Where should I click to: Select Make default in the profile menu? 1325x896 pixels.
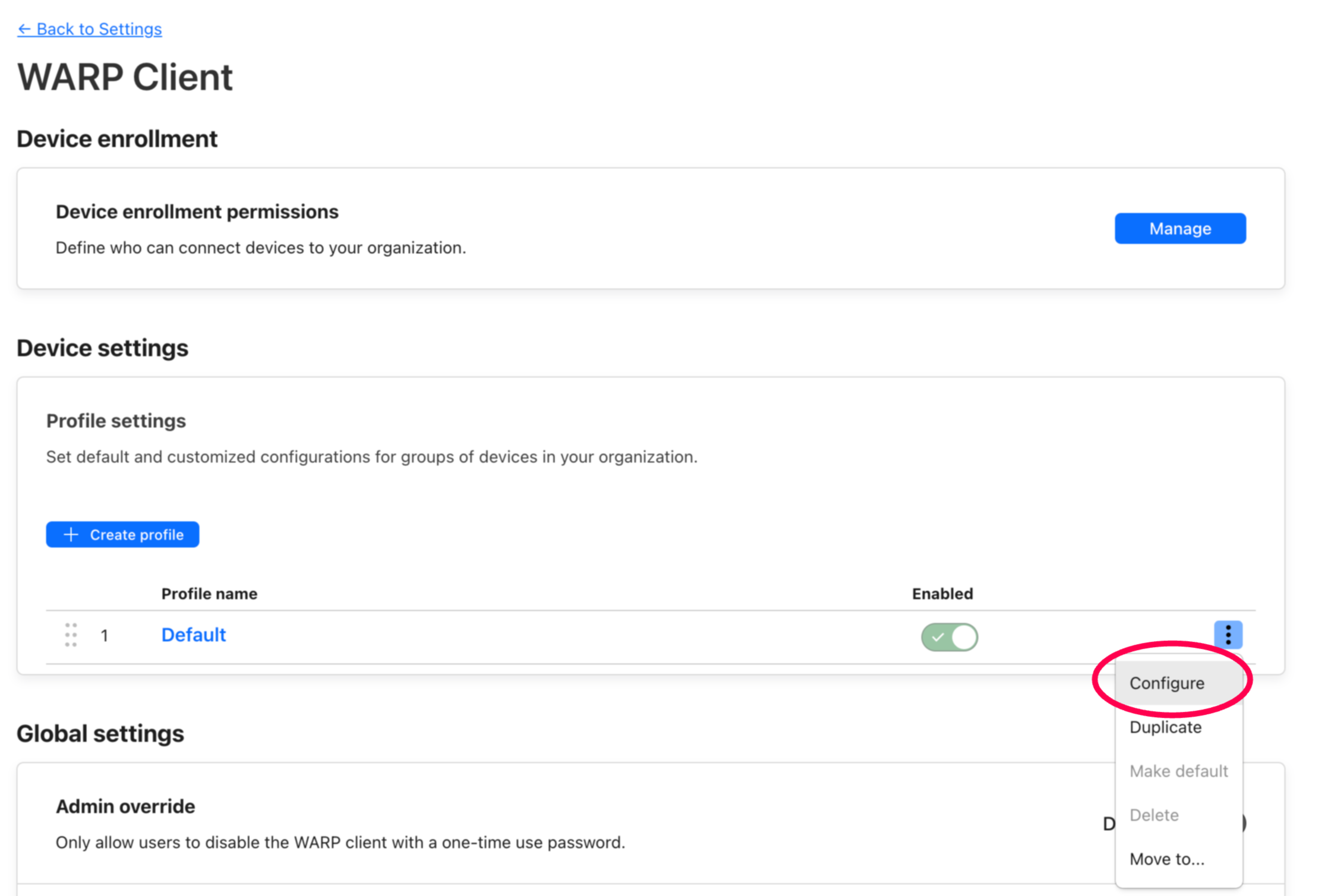(1179, 771)
